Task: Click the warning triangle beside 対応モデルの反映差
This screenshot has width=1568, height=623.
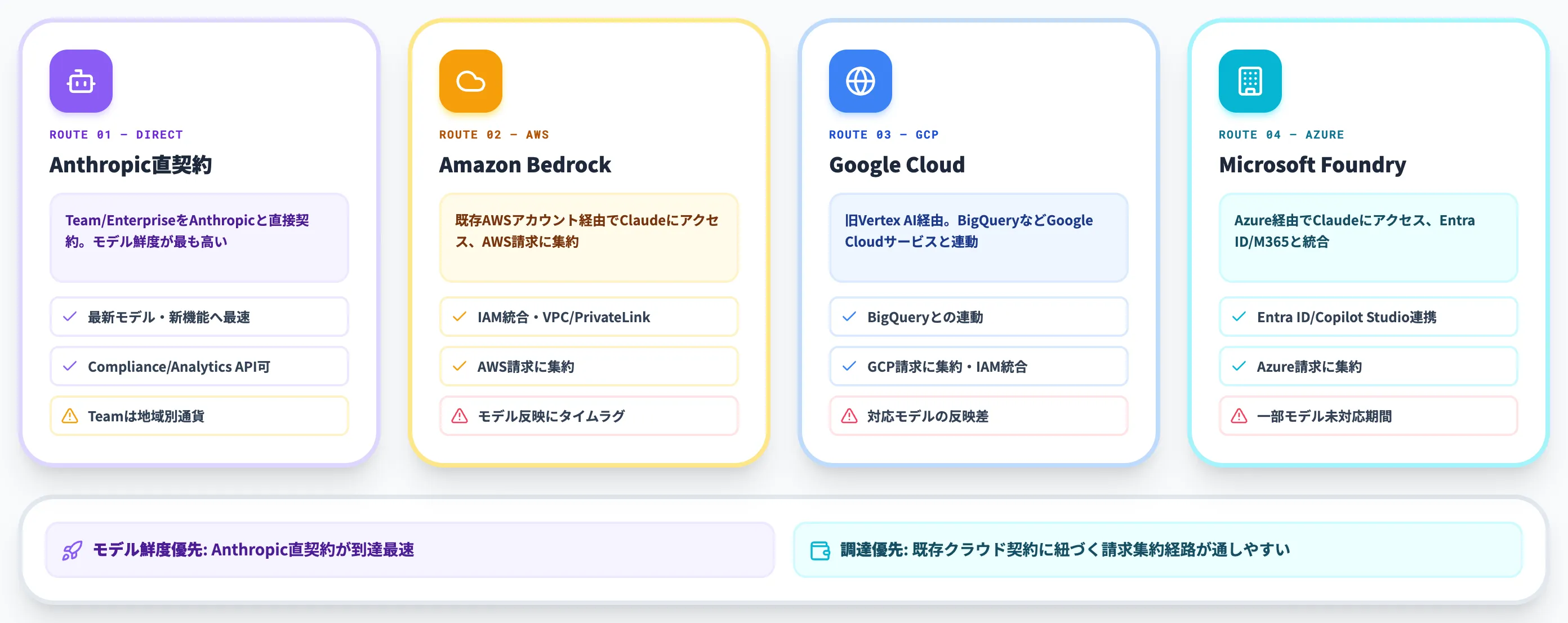Action: pyautogui.click(x=849, y=416)
